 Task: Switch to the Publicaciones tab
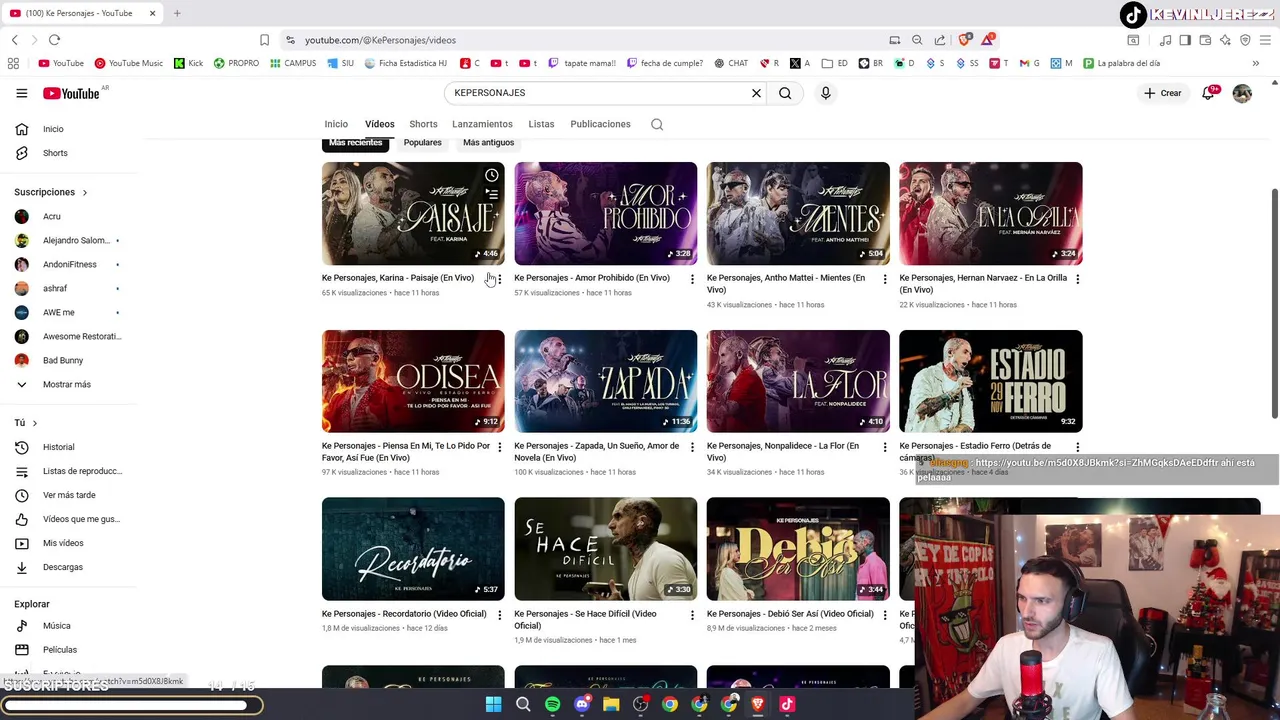(x=600, y=124)
